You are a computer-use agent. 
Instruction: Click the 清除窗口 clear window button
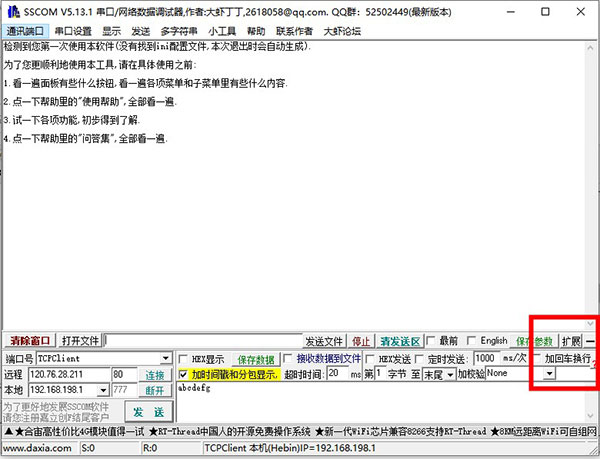click(28, 341)
